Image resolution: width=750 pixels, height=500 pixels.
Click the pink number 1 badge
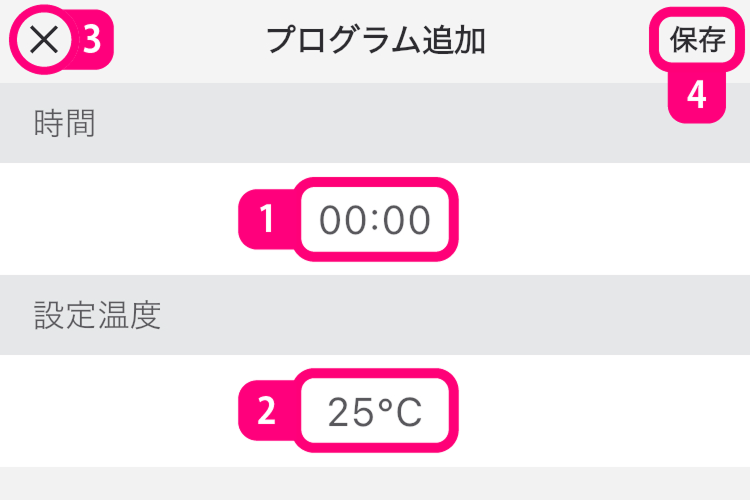(x=266, y=219)
